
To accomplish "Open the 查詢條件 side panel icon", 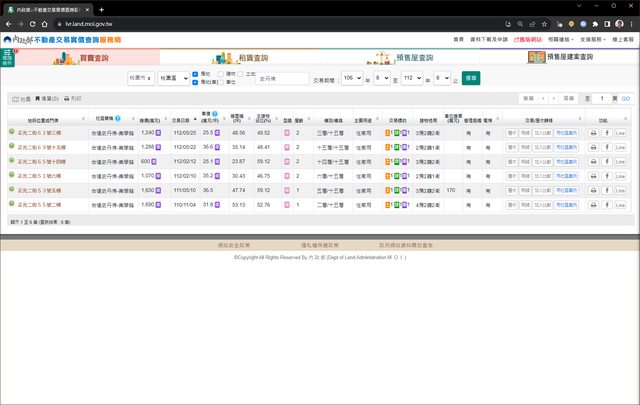I will tap(8, 59).
